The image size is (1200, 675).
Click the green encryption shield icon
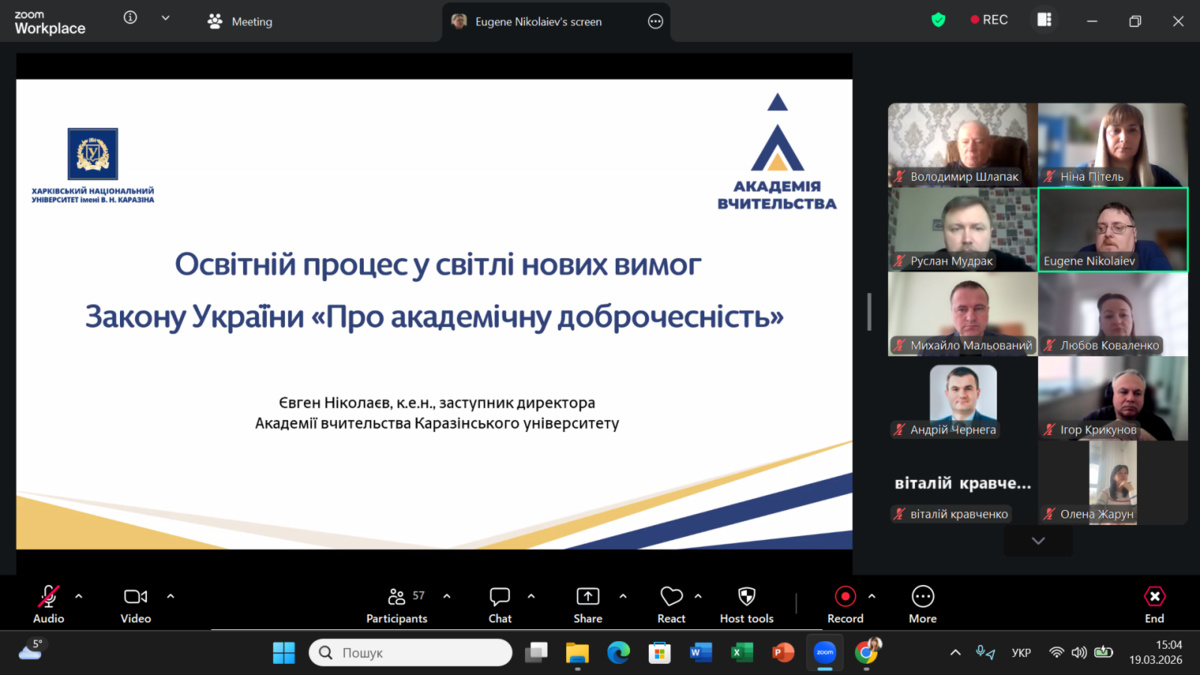pos(938,20)
